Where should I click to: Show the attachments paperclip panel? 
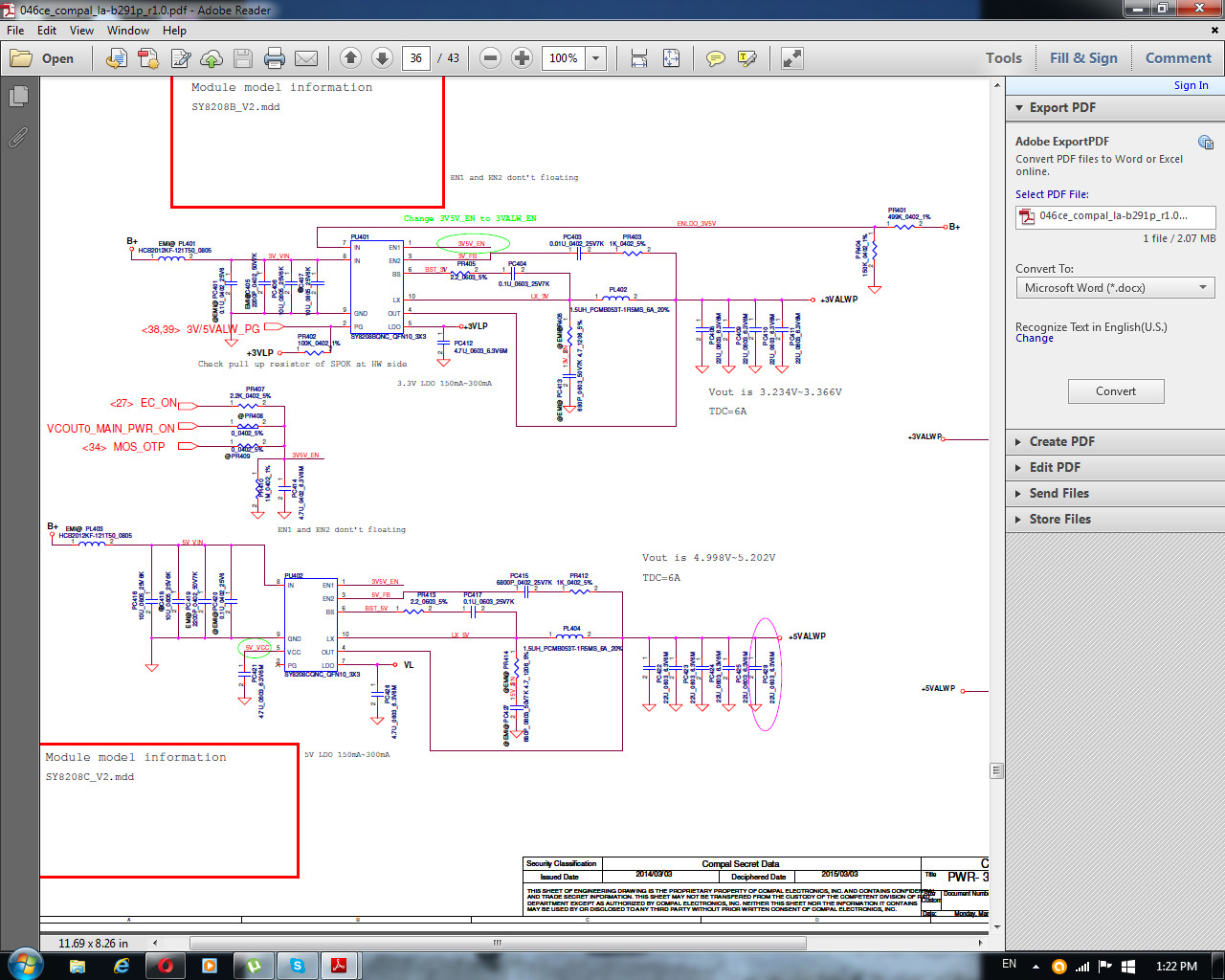[18, 137]
